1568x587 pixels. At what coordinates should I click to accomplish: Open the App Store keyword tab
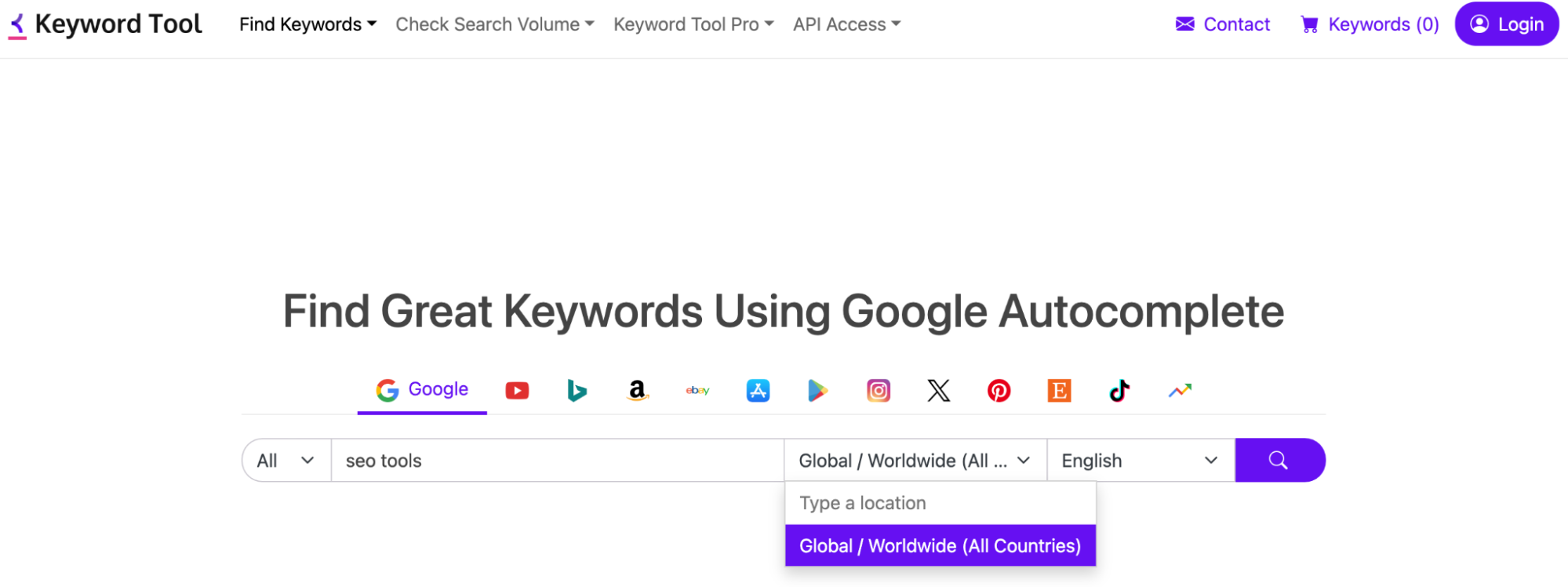758,390
